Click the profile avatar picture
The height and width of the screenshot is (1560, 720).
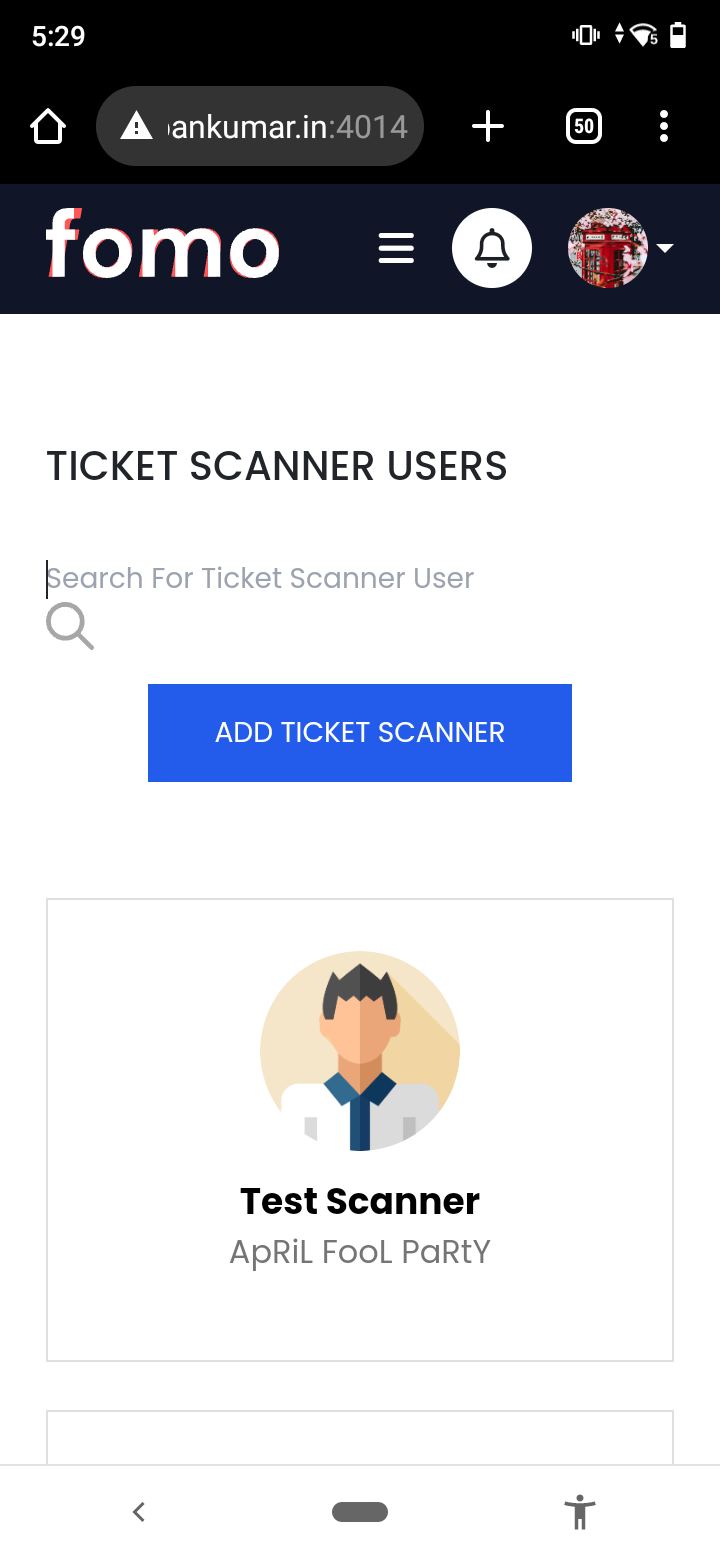click(607, 248)
